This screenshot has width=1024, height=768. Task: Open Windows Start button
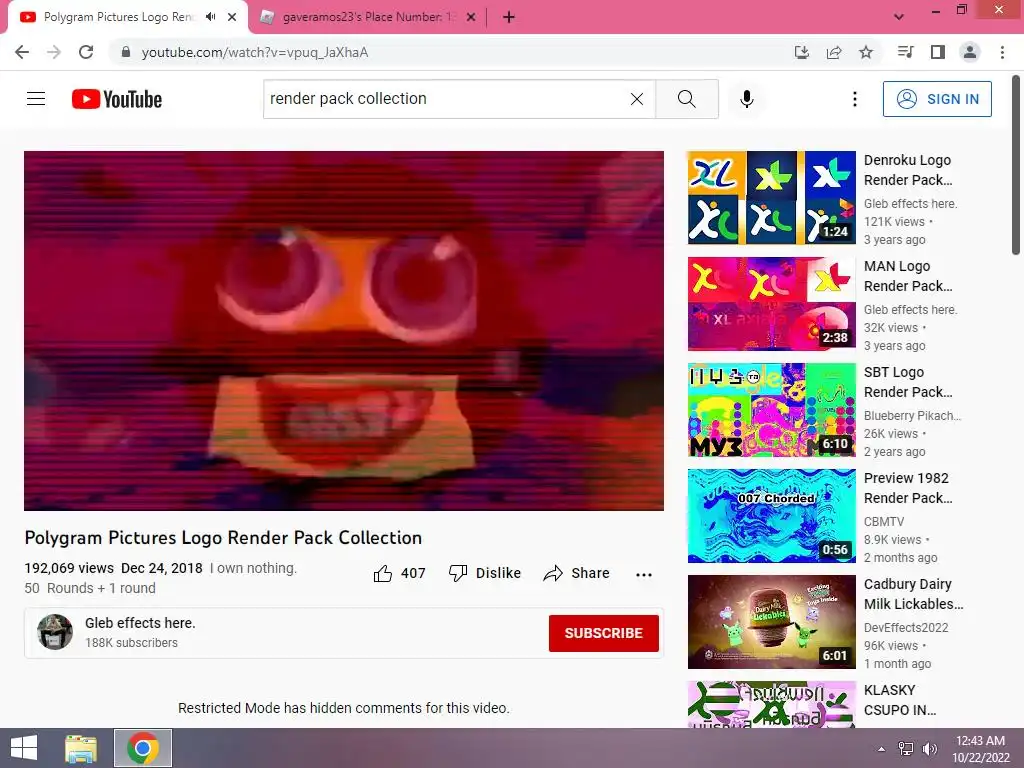pos(24,748)
